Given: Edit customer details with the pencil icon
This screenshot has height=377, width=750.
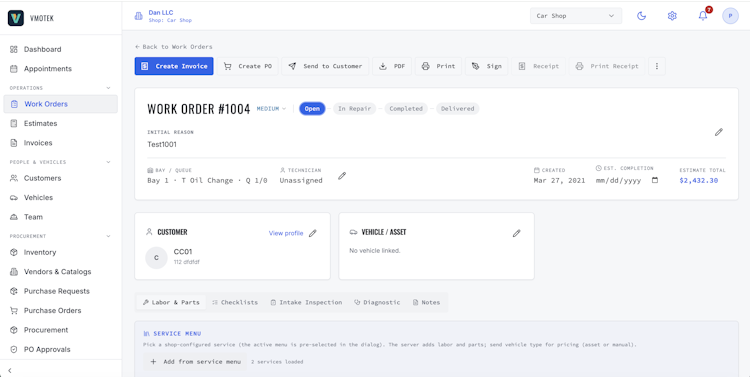Looking at the screenshot, I should pos(313,233).
